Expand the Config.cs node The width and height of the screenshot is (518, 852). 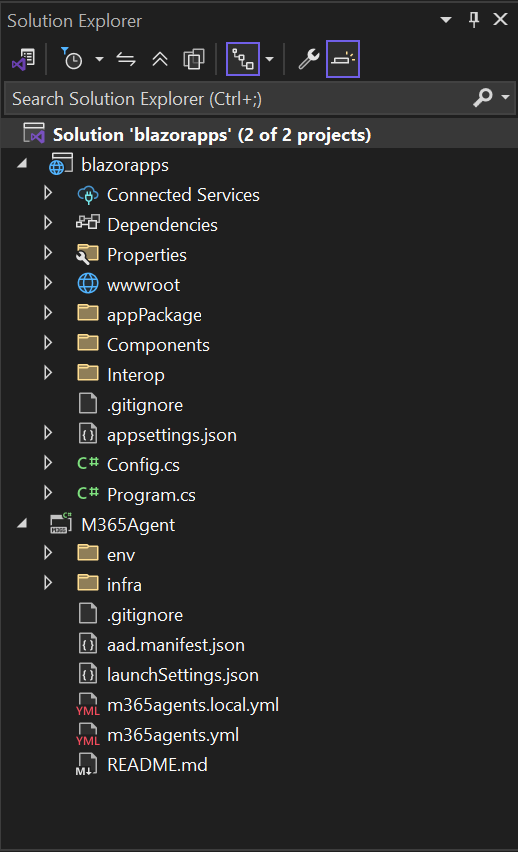pyautogui.click(x=48, y=462)
